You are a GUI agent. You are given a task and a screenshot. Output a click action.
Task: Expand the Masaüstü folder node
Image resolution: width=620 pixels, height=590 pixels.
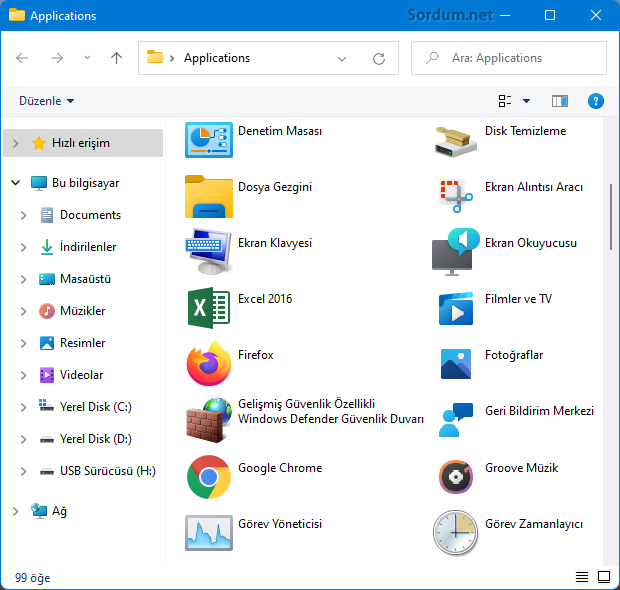(23, 279)
